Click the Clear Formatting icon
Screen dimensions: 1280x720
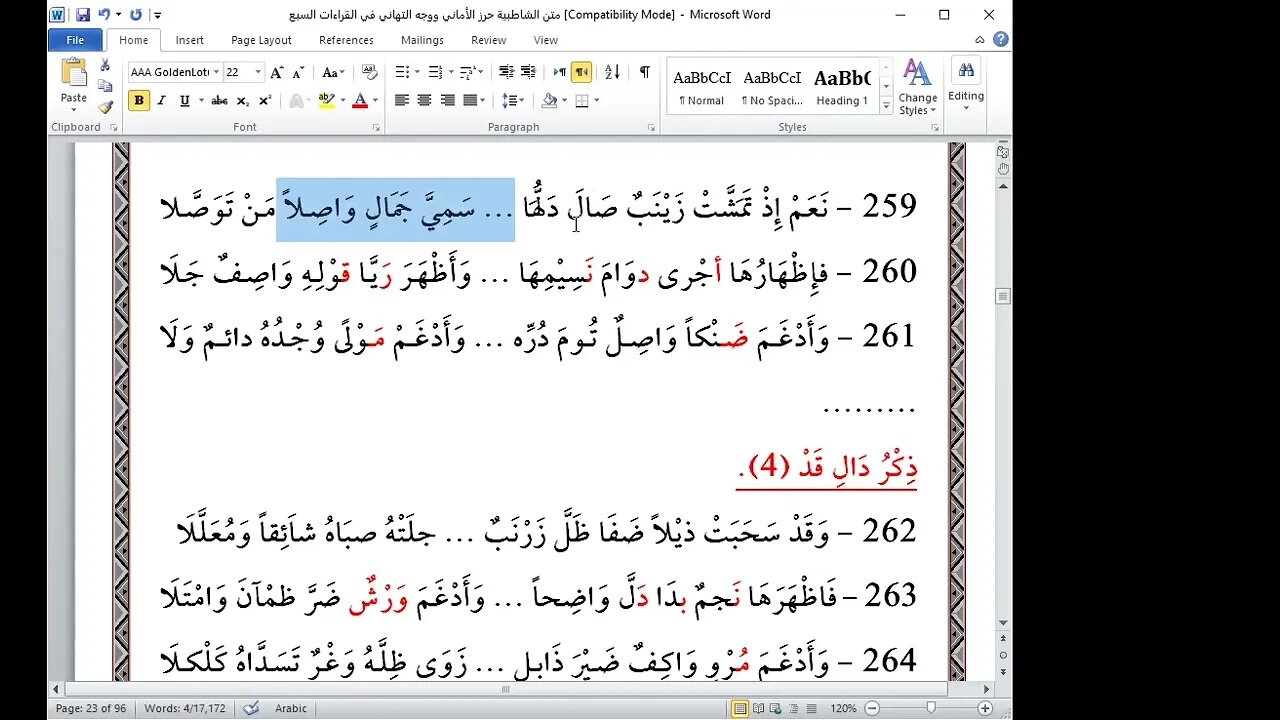tap(370, 73)
